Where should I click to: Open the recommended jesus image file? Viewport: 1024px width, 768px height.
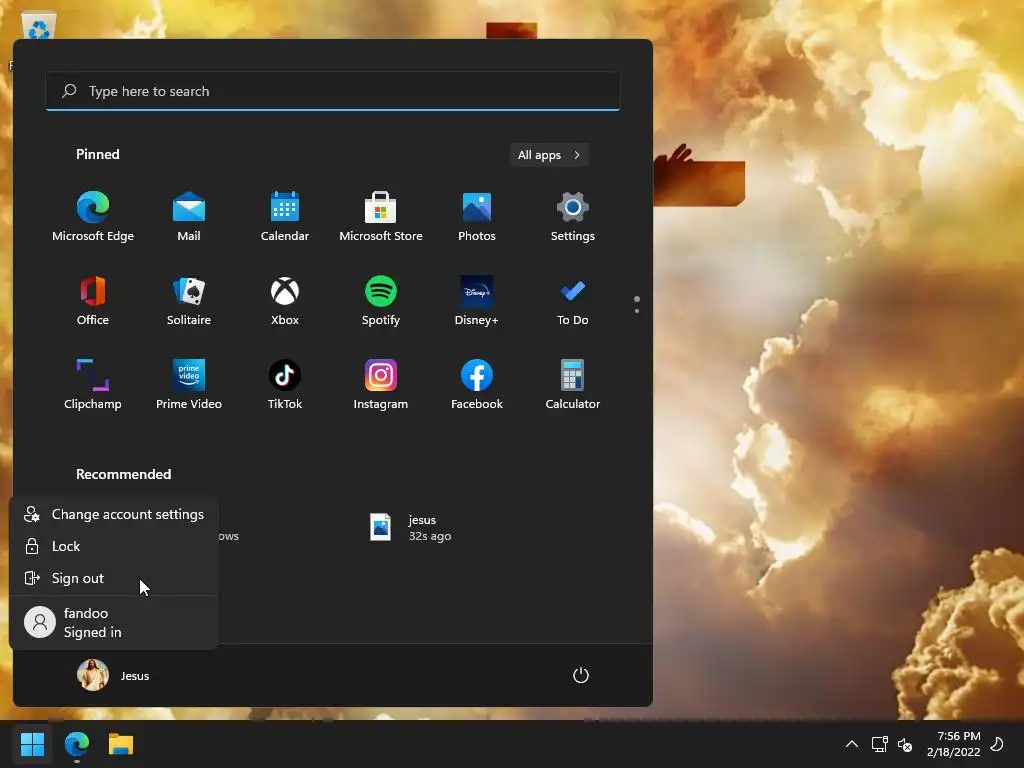410,528
